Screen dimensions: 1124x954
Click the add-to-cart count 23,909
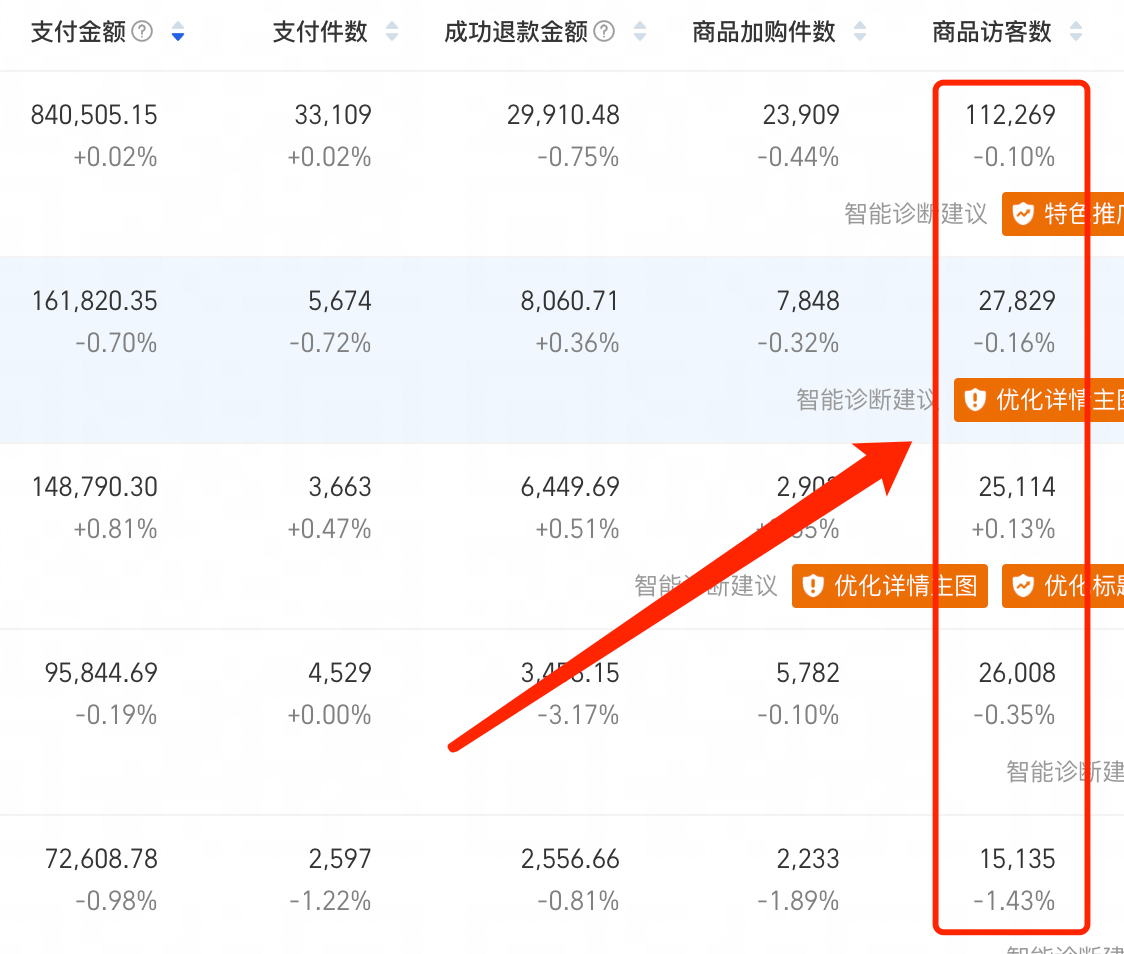(x=801, y=115)
